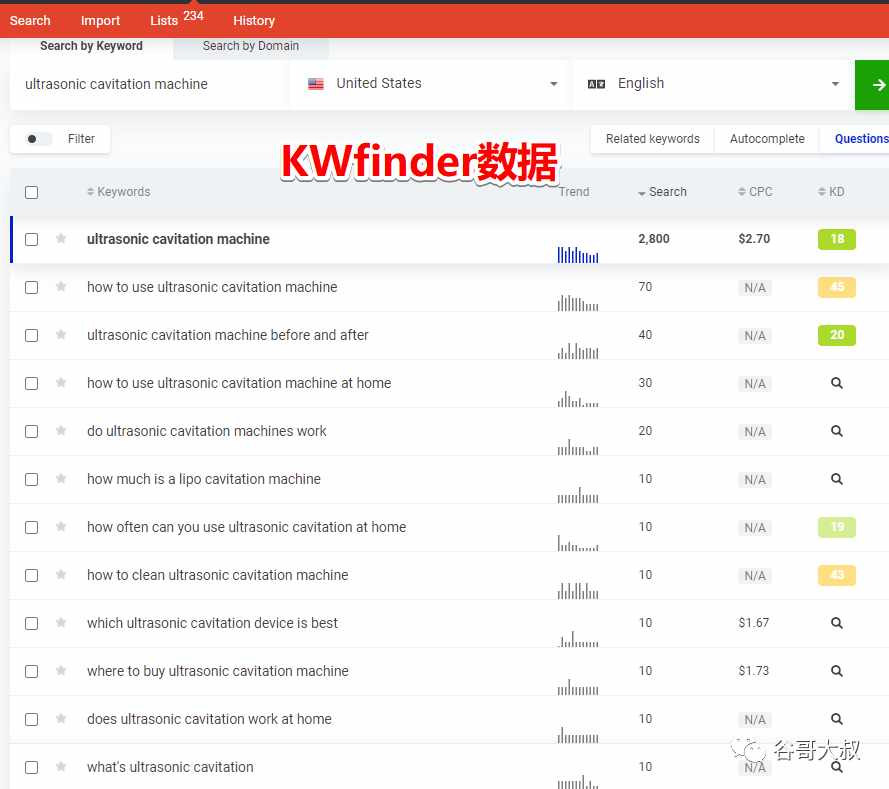The height and width of the screenshot is (789, 889).
Task: Star 'do ultrasonic cavitation machines work' keyword
Action: 61,431
